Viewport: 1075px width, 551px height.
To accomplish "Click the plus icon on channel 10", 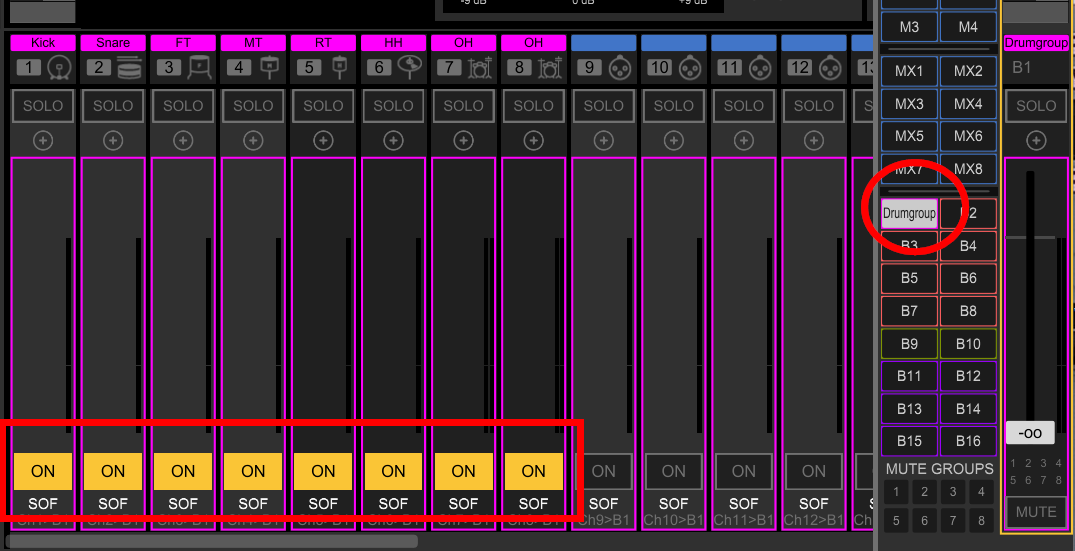I will click(x=673, y=141).
